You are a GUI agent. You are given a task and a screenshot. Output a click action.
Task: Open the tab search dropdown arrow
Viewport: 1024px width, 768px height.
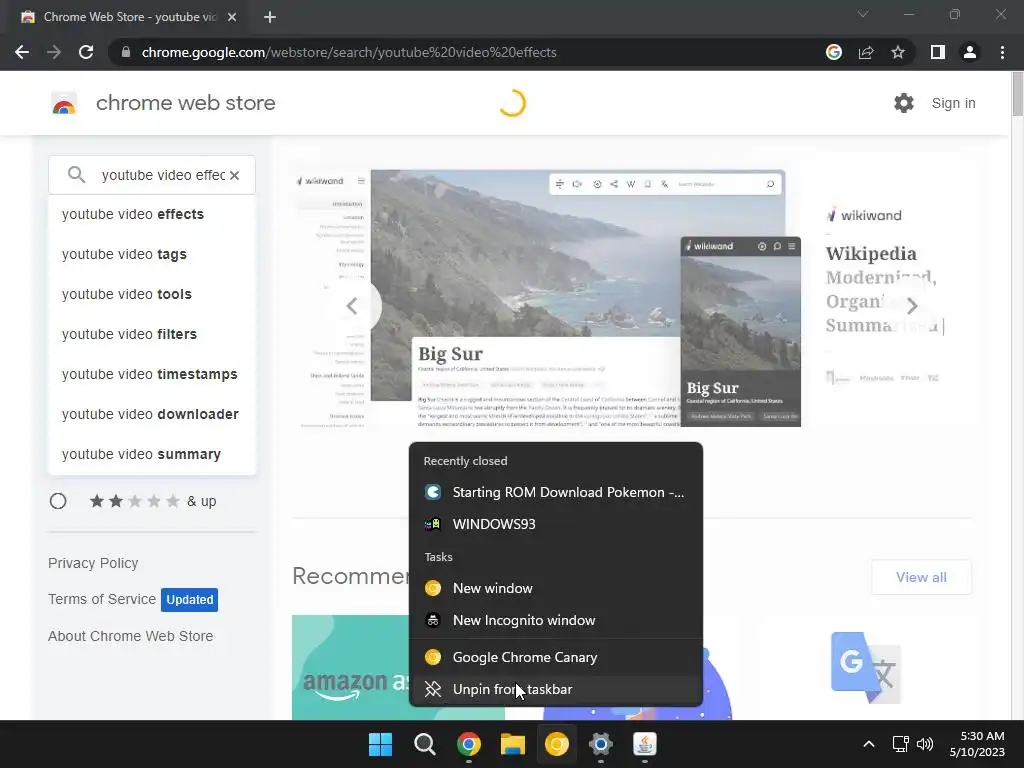click(x=863, y=14)
